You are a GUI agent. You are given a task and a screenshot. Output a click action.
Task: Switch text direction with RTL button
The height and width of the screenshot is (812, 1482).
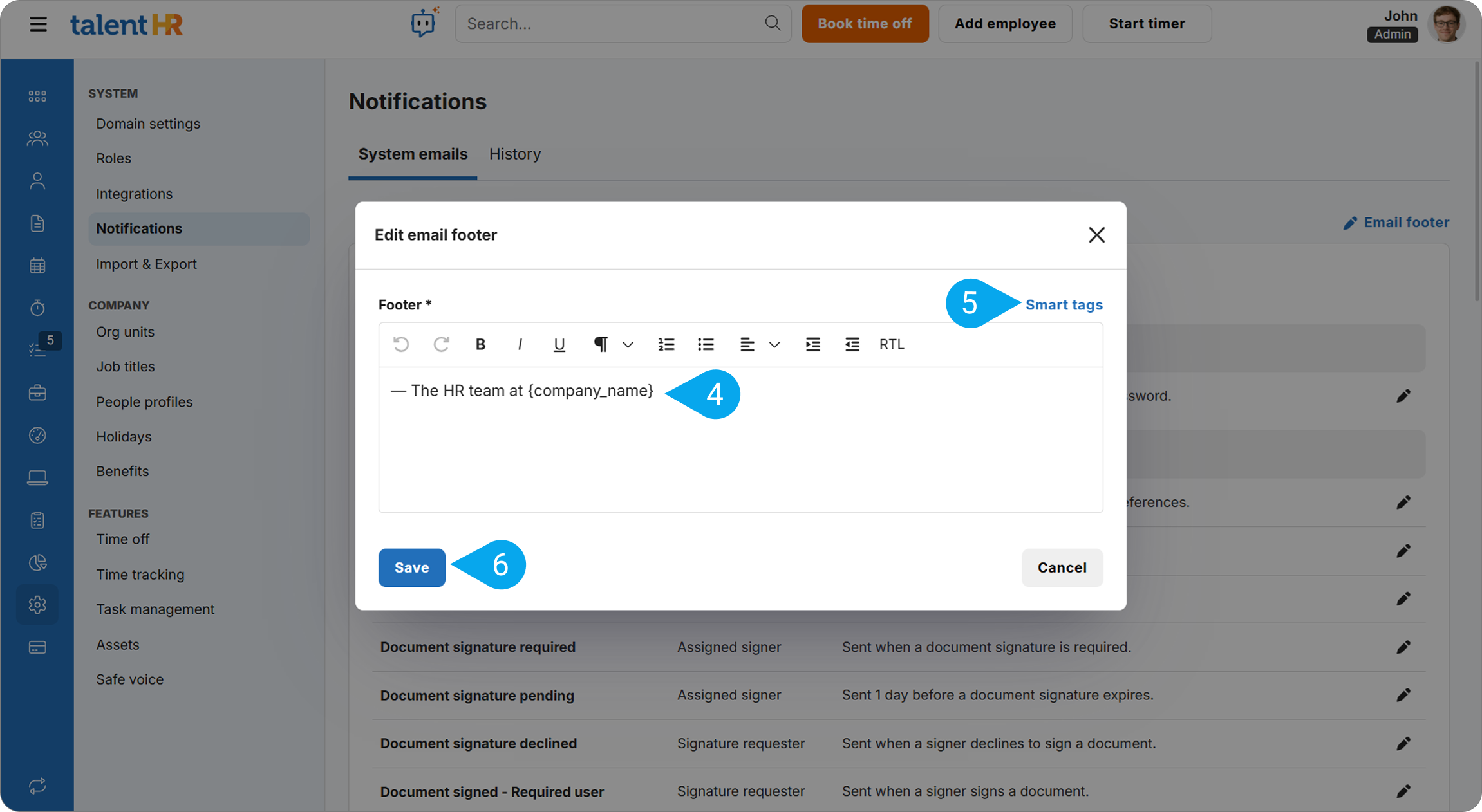pos(892,344)
